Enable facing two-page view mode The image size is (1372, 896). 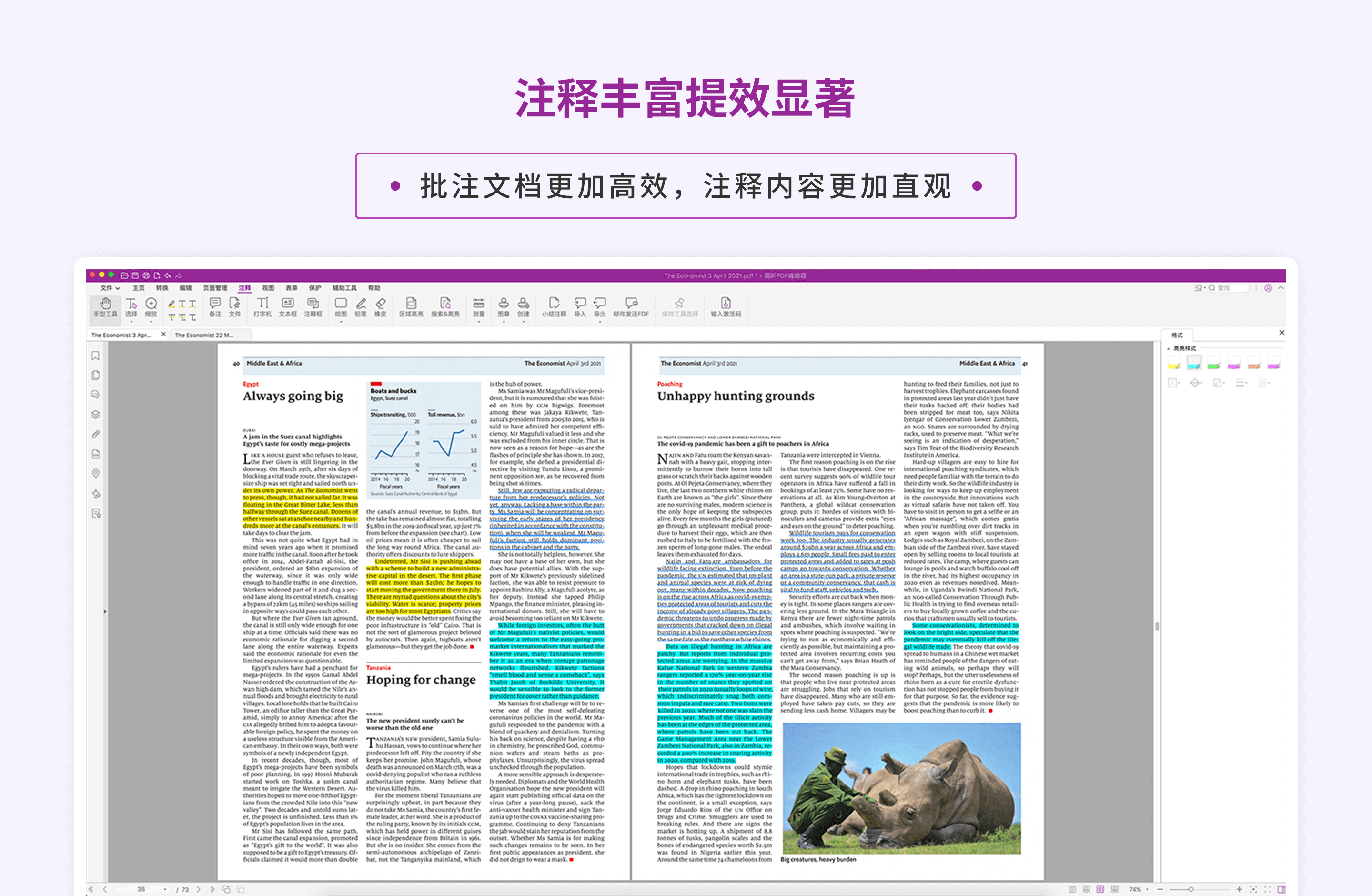(x=1100, y=889)
